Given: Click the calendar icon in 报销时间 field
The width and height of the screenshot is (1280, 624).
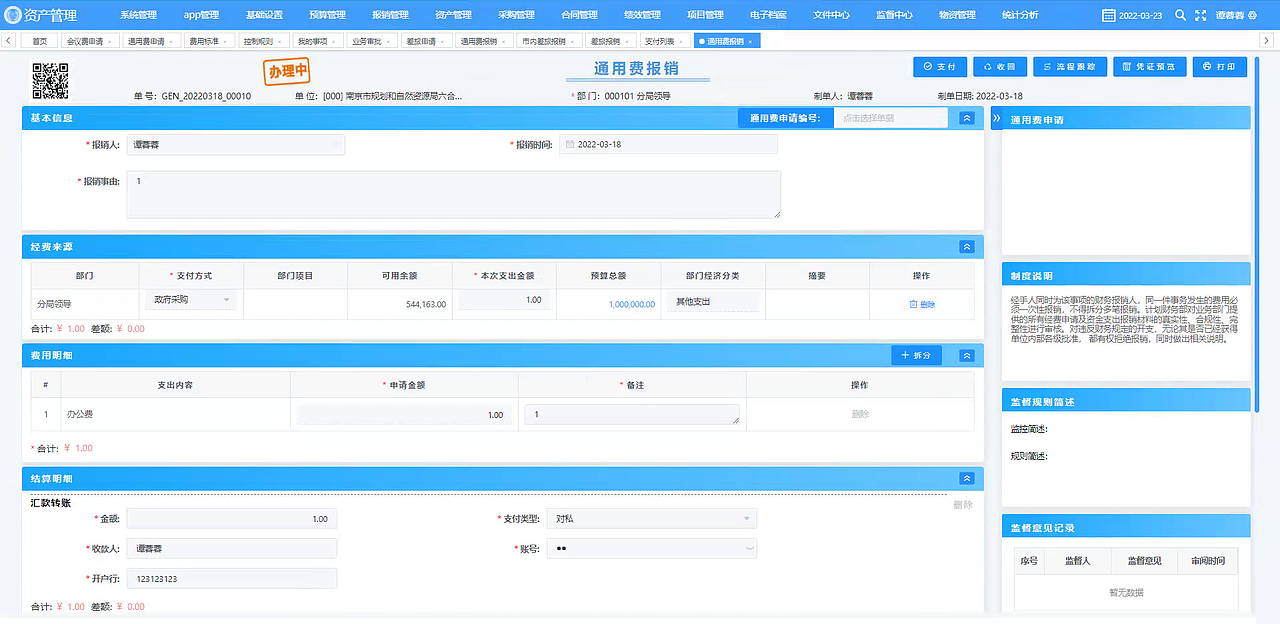Looking at the screenshot, I should pos(570,144).
